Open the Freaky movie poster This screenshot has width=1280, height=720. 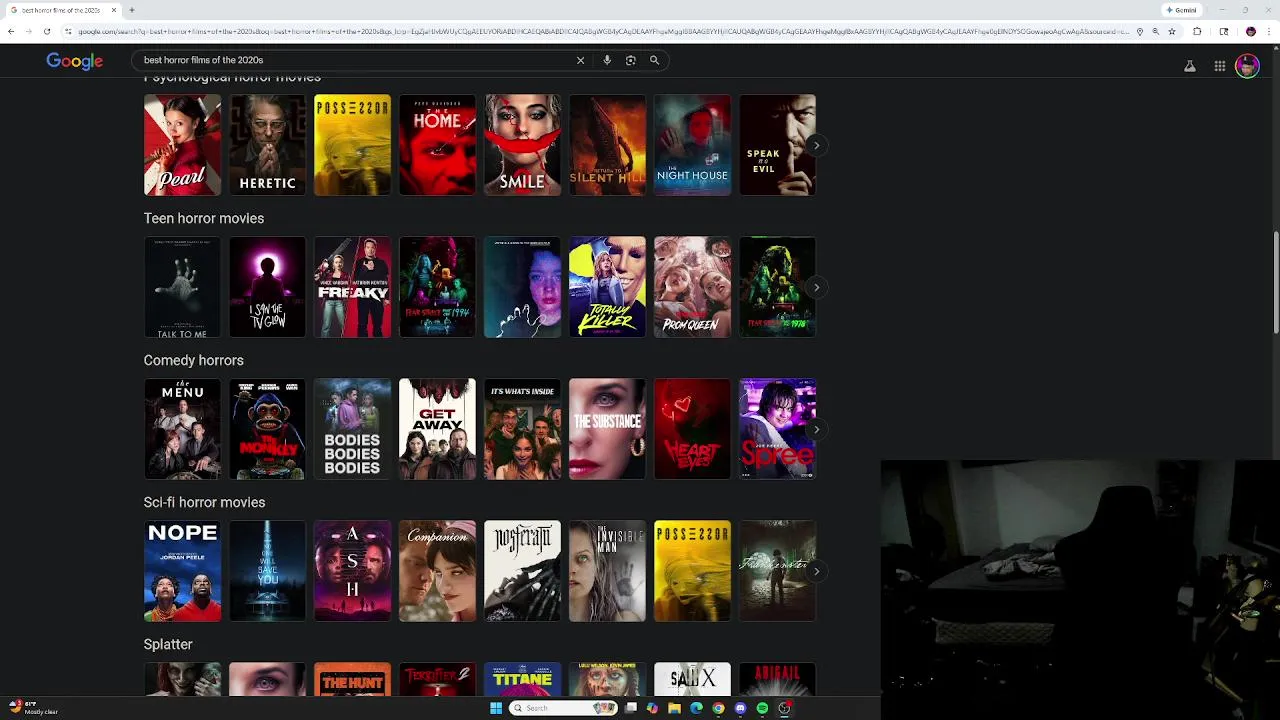pos(352,287)
